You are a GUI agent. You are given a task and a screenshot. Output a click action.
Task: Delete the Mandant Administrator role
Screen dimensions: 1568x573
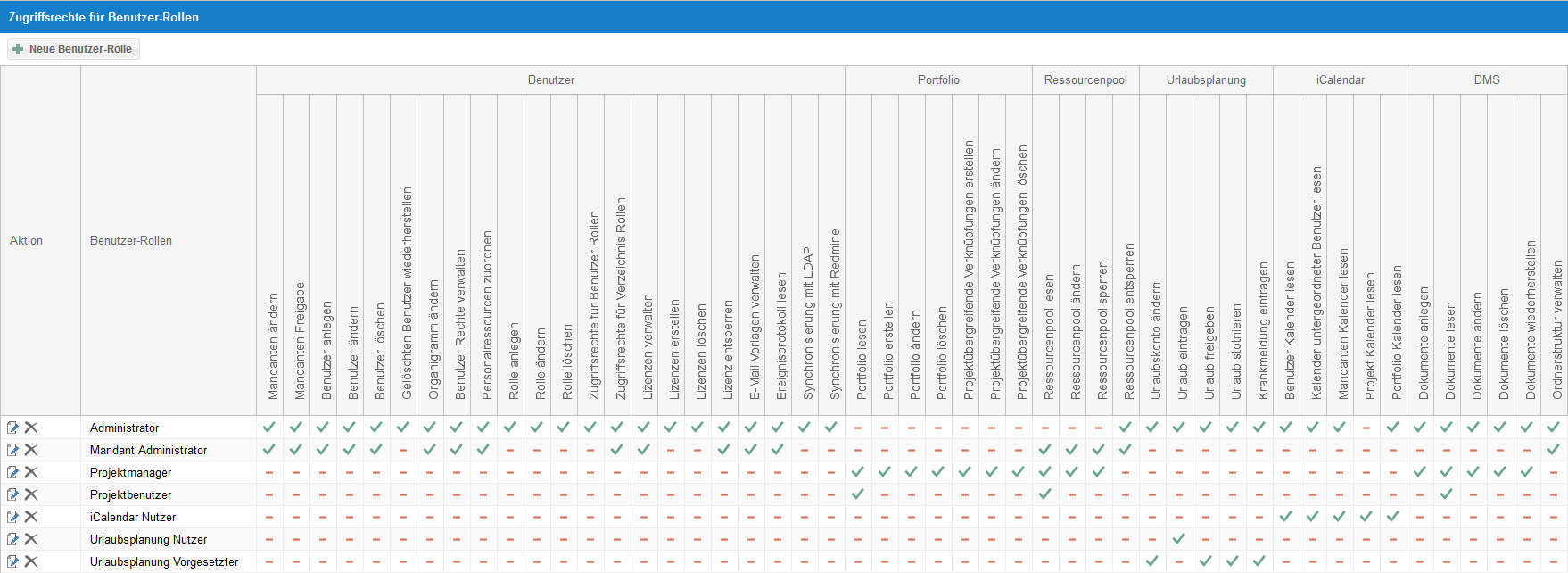tap(31, 450)
